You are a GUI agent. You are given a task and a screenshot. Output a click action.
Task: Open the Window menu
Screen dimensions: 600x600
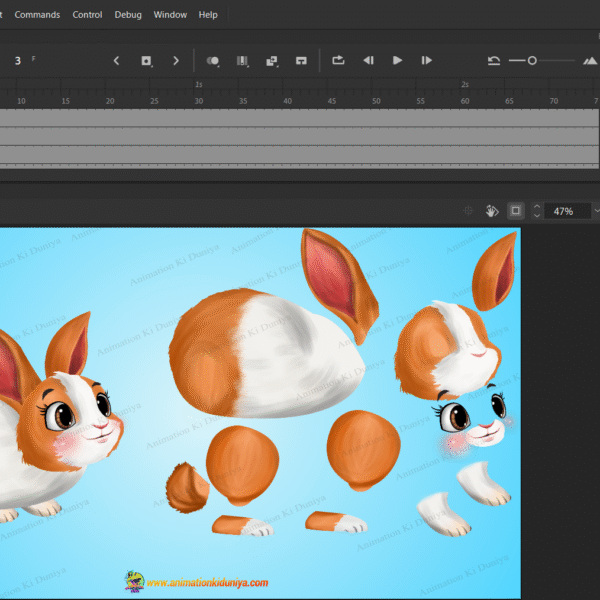point(170,15)
